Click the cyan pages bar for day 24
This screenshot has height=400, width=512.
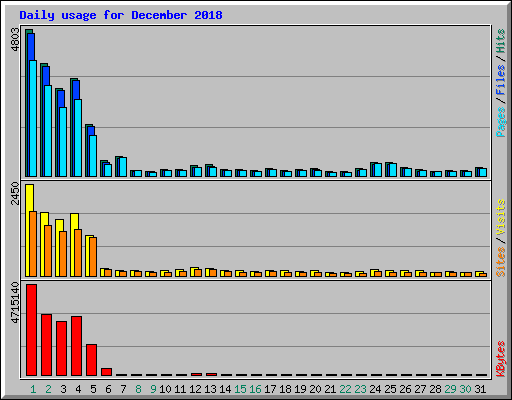(378, 170)
